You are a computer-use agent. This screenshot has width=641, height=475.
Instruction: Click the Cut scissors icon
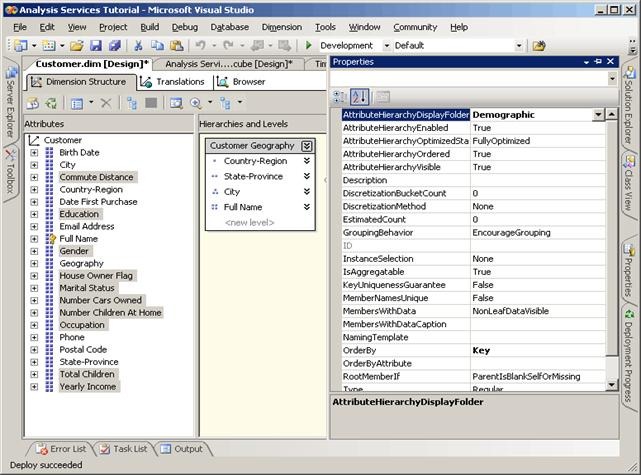[139, 46]
